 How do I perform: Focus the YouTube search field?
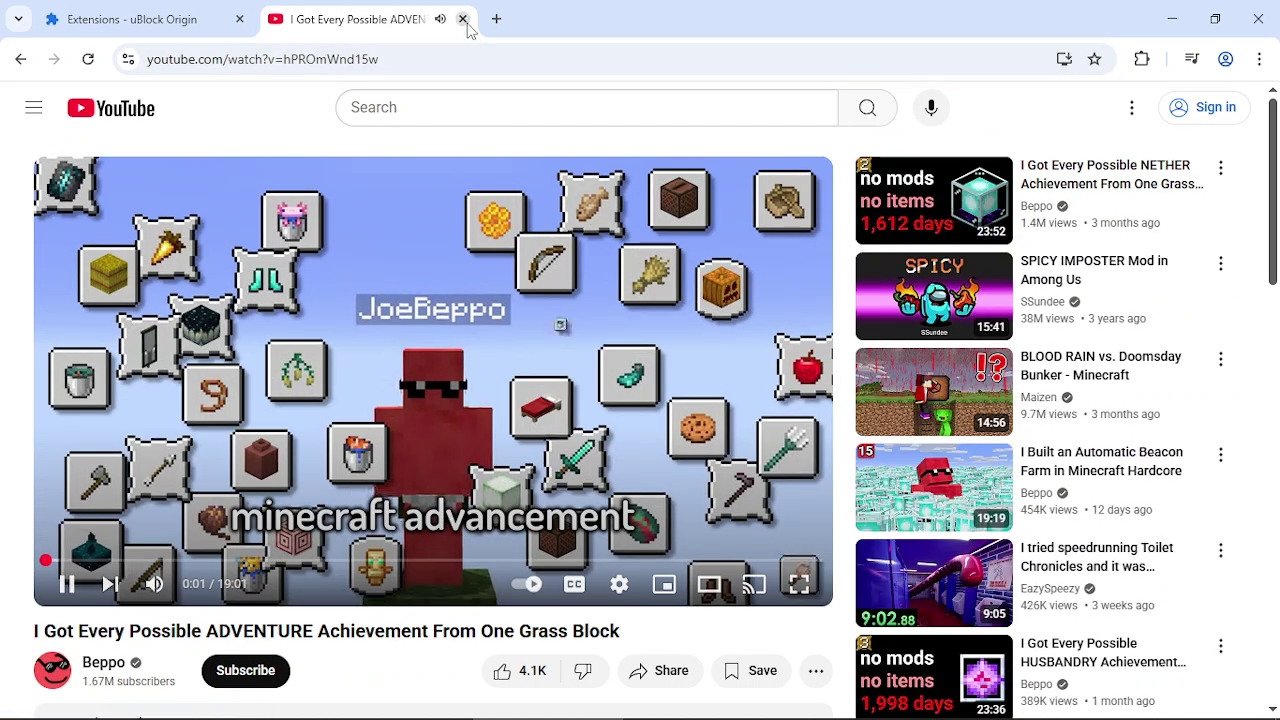click(587, 108)
